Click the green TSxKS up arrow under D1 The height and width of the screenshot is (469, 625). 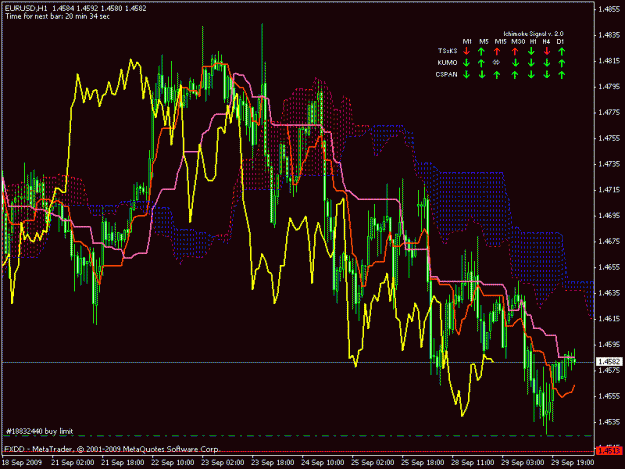pos(562,51)
